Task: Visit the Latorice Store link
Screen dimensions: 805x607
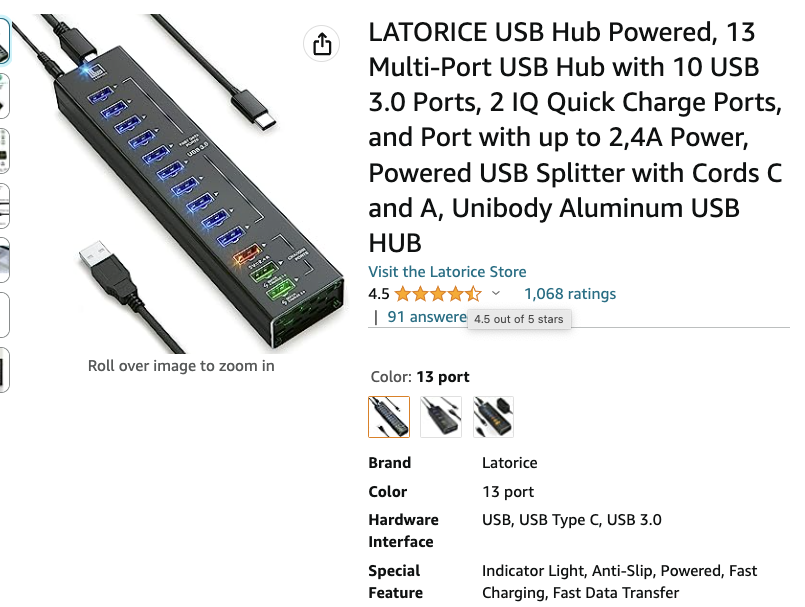Action: tap(447, 272)
